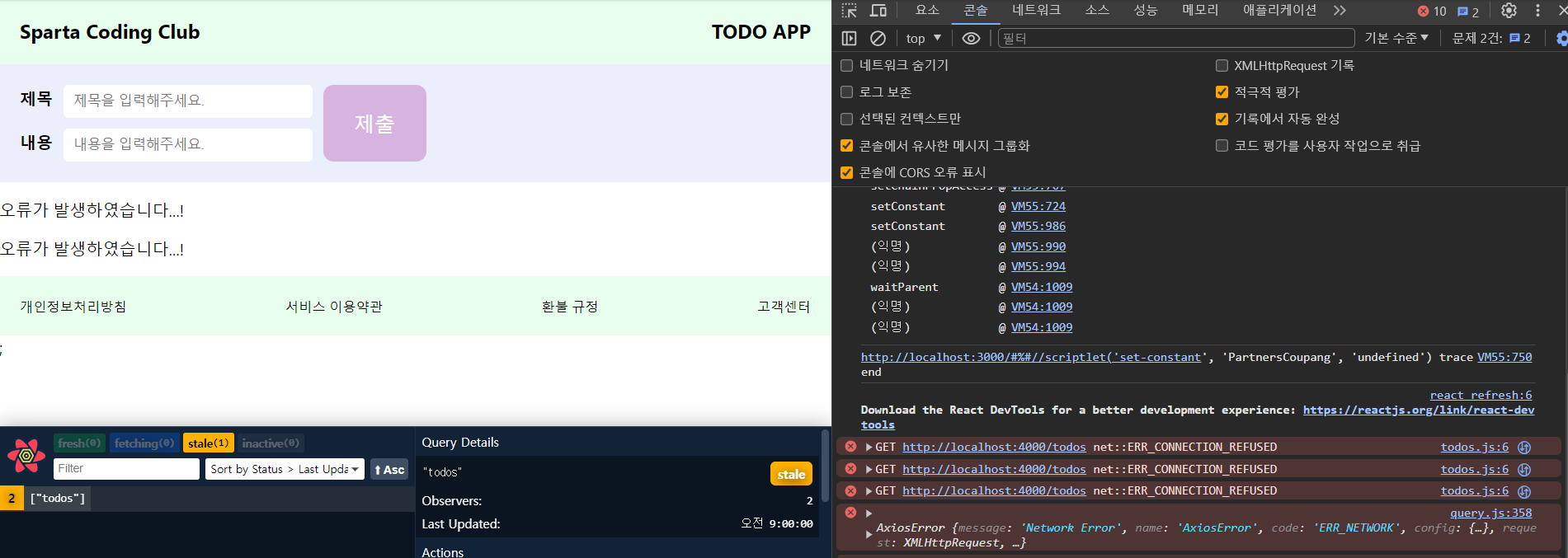
Task: Enable XMLHttpRequest 기록 checkbox
Action: (1222, 65)
